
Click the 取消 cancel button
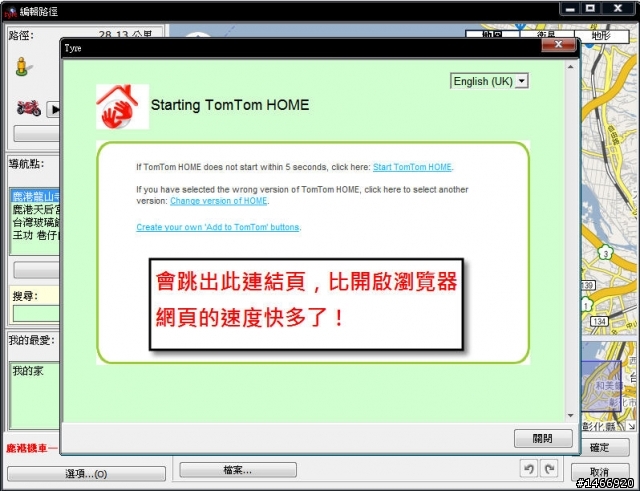(600, 472)
